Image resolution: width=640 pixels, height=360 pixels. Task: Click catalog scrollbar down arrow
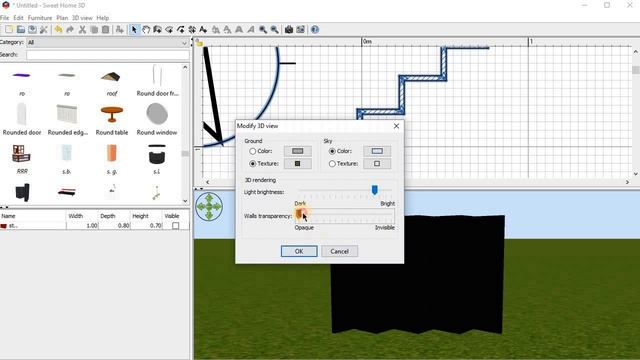point(185,201)
